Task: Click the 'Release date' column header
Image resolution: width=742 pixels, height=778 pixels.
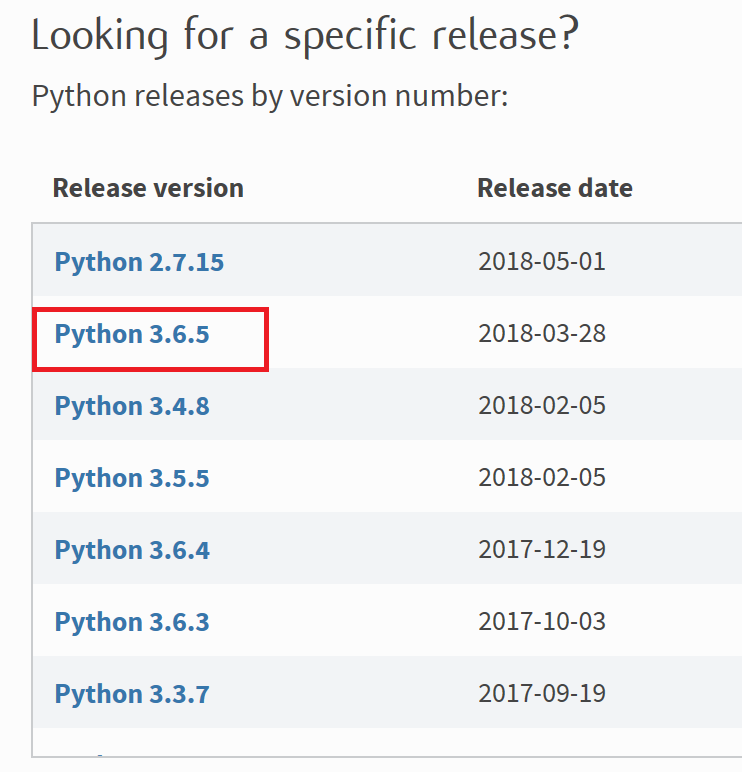Action: (554, 188)
